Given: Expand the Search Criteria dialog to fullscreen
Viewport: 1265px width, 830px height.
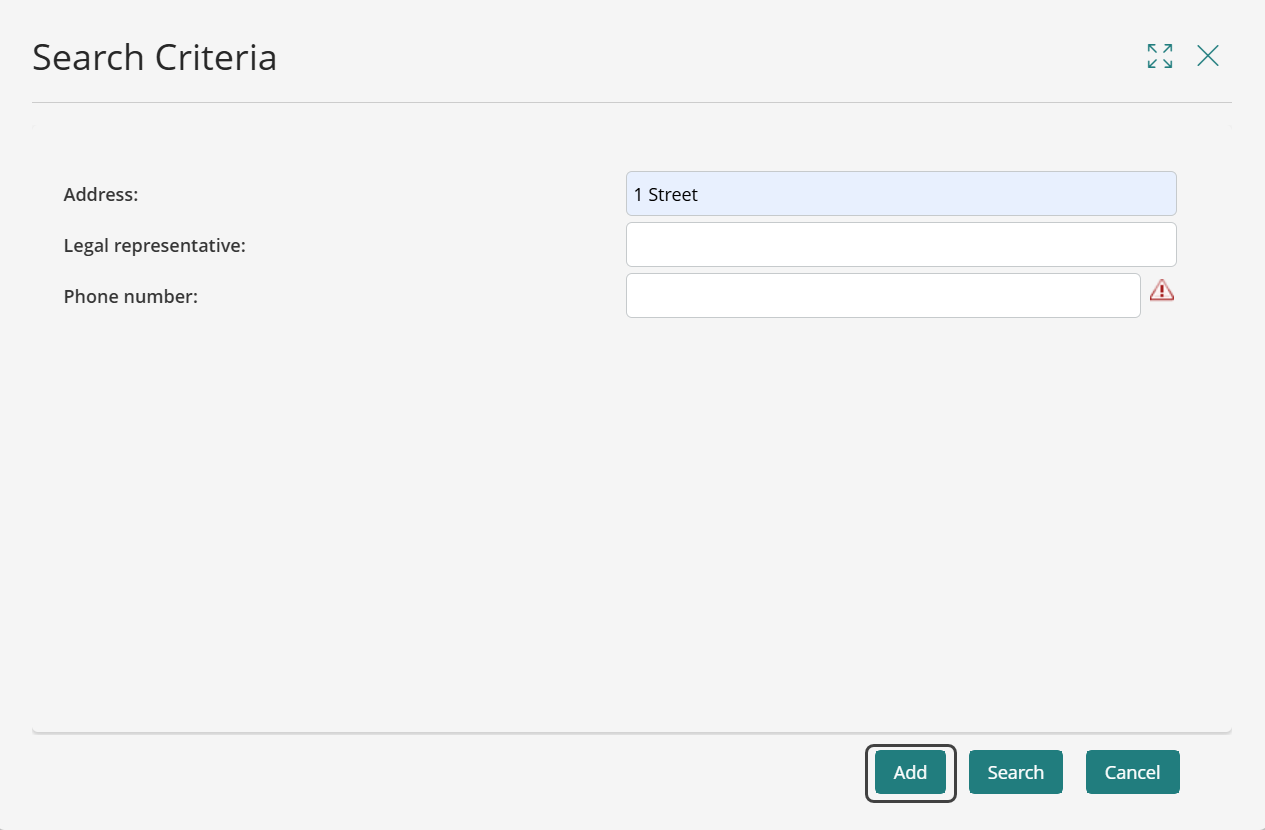Looking at the screenshot, I should (1160, 56).
